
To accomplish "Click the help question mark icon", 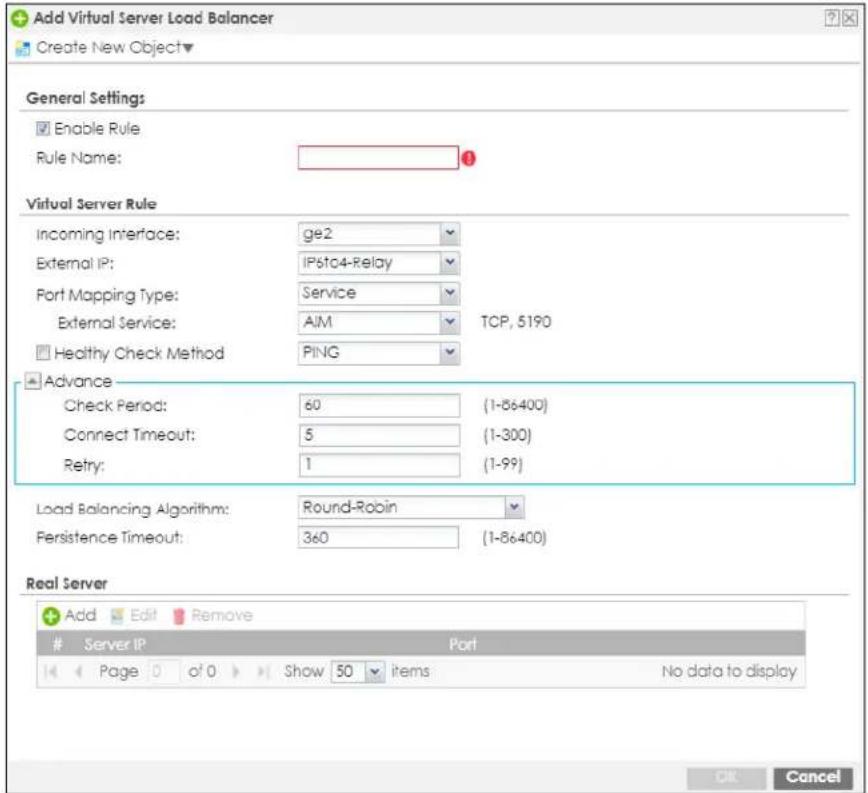I will pos(831,18).
